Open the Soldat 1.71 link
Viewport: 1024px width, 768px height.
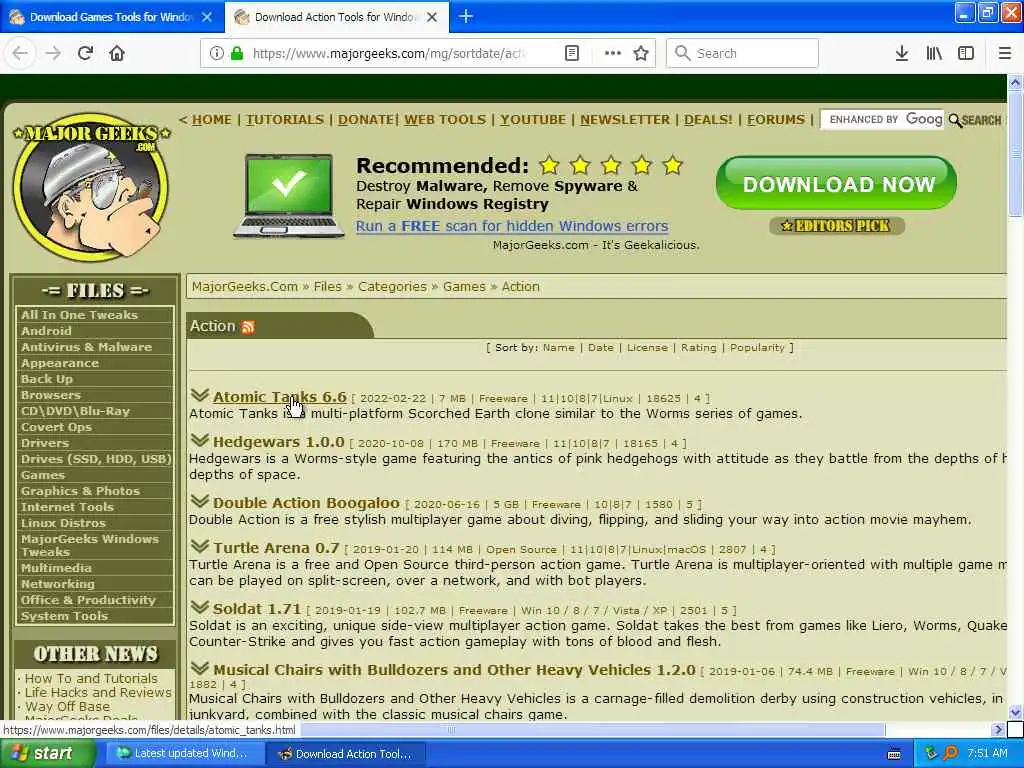(x=257, y=609)
